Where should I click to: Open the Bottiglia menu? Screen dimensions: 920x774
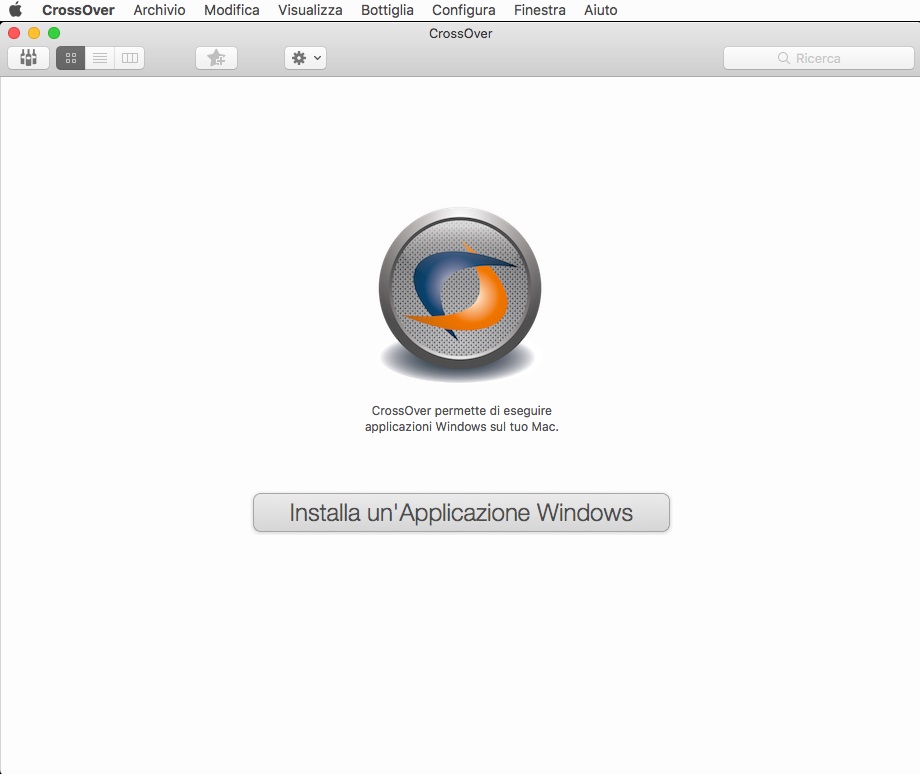[387, 10]
